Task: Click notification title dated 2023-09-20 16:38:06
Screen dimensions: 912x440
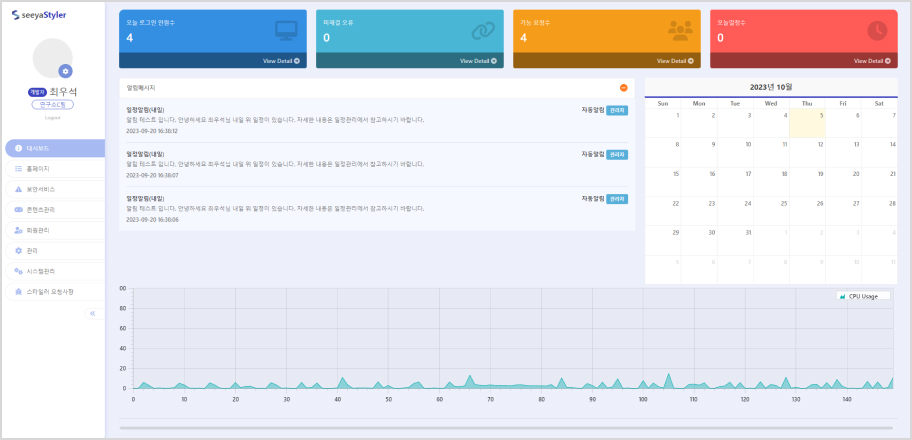Action: coord(145,198)
